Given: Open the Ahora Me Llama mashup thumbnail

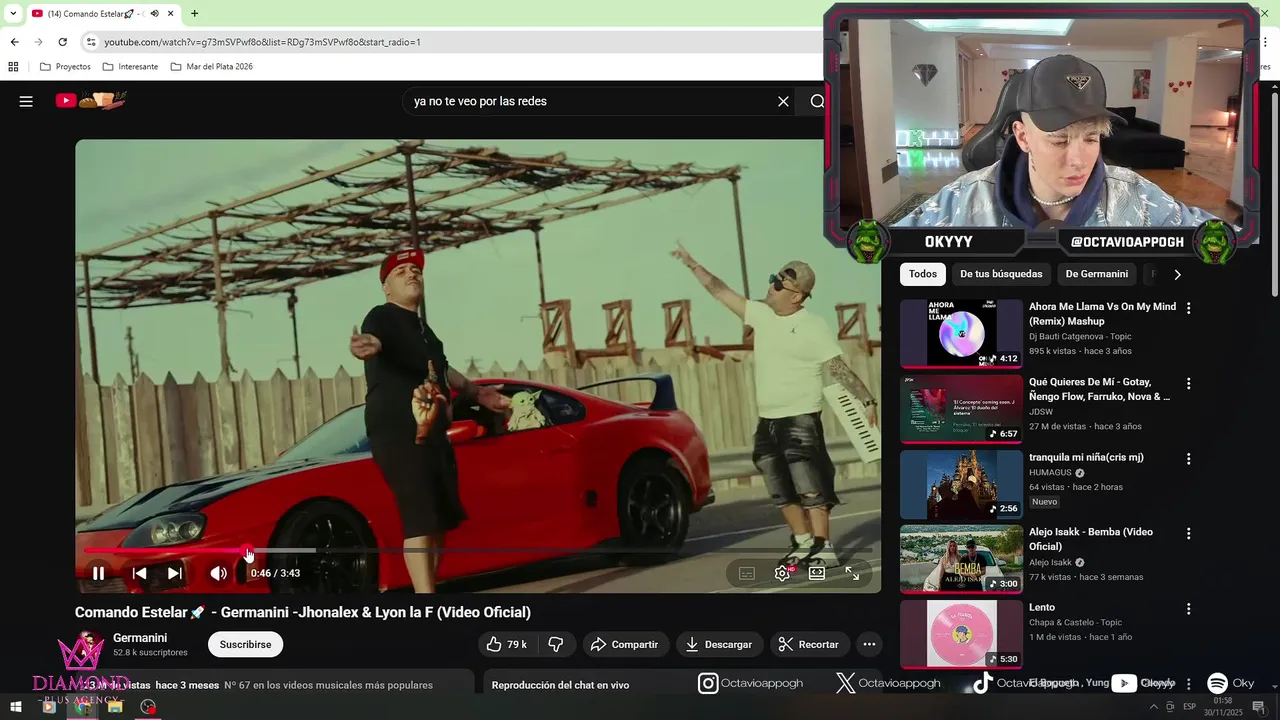Looking at the screenshot, I should (x=961, y=334).
